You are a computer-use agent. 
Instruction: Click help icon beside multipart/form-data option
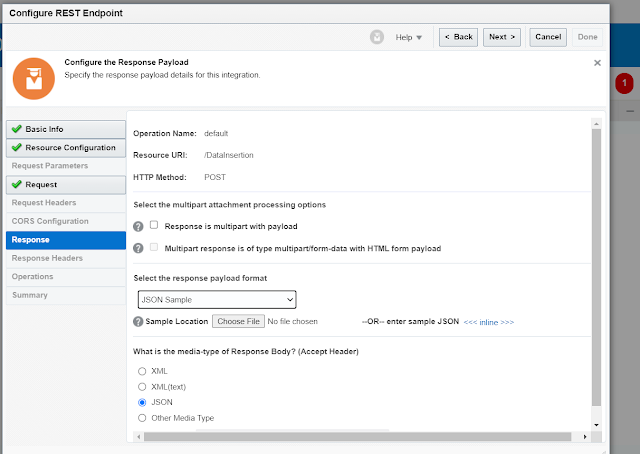[138, 248]
